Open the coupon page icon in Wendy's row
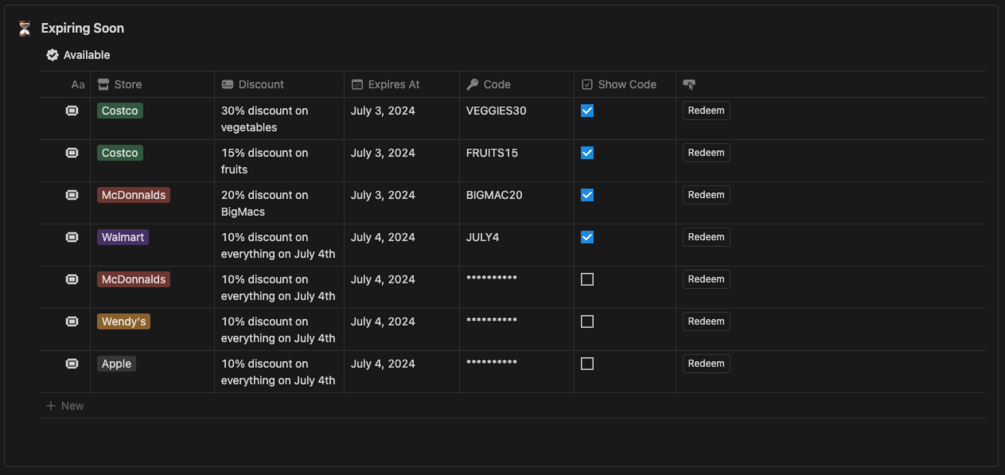This screenshot has height=475, width=1005. point(72,322)
